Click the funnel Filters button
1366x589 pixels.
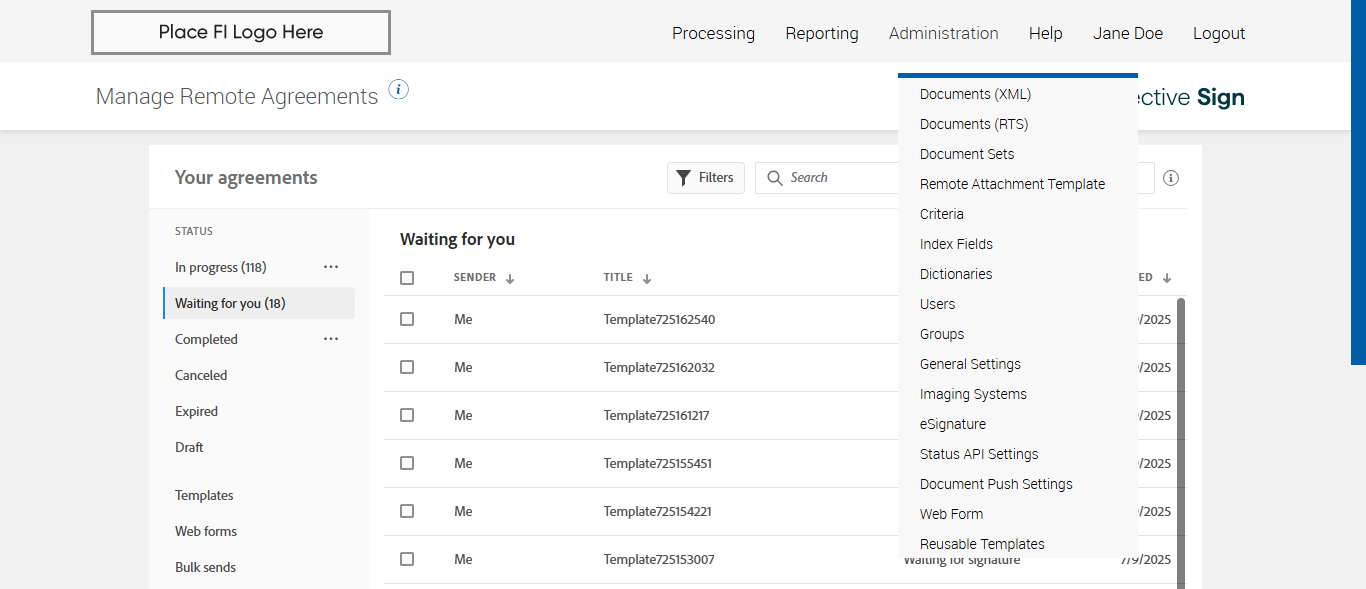(705, 178)
